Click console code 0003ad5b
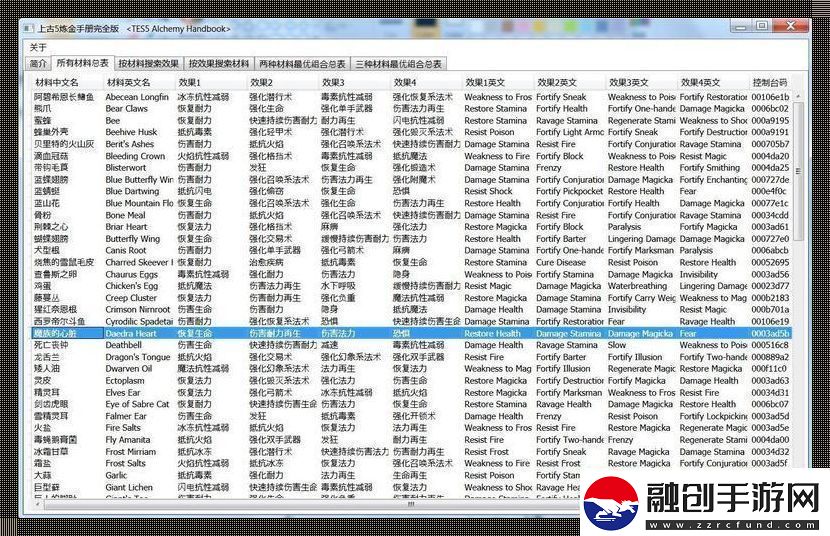 pyautogui.click(x=771, y=333)
